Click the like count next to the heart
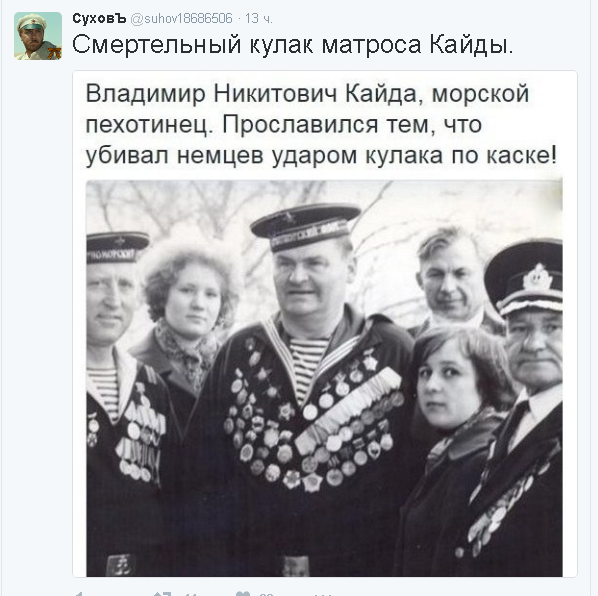The width and height of the screenshot is (598, 596). 266,594
